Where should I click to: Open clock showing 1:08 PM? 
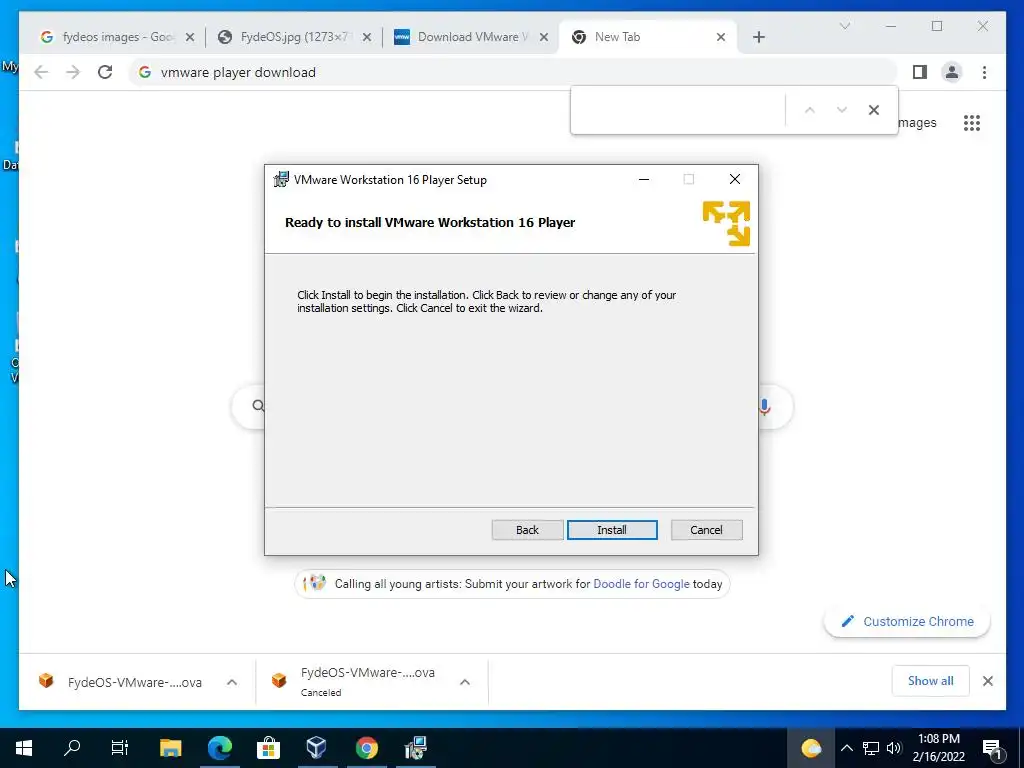click(x=938, y=748)
